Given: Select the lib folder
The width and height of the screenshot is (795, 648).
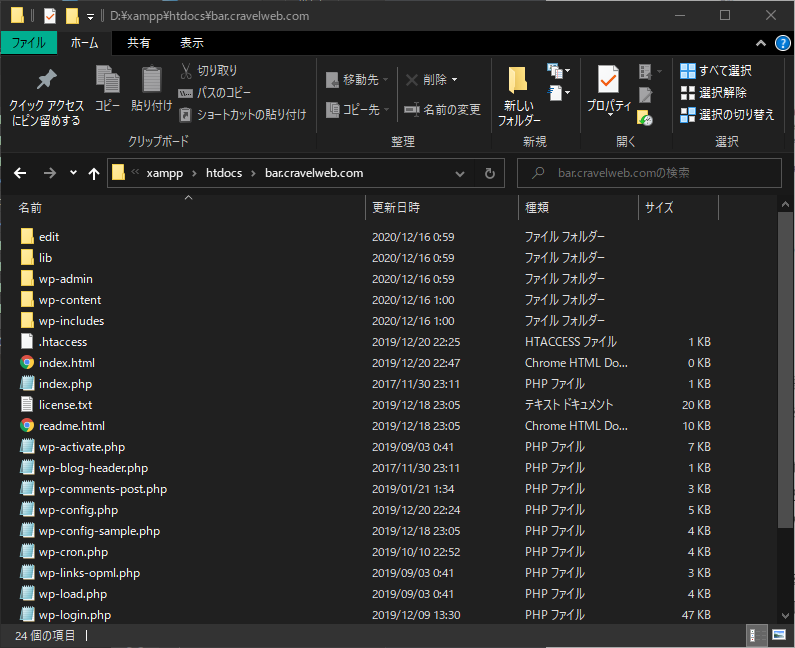Looking at the screenshot, I should tap(45, 258).
